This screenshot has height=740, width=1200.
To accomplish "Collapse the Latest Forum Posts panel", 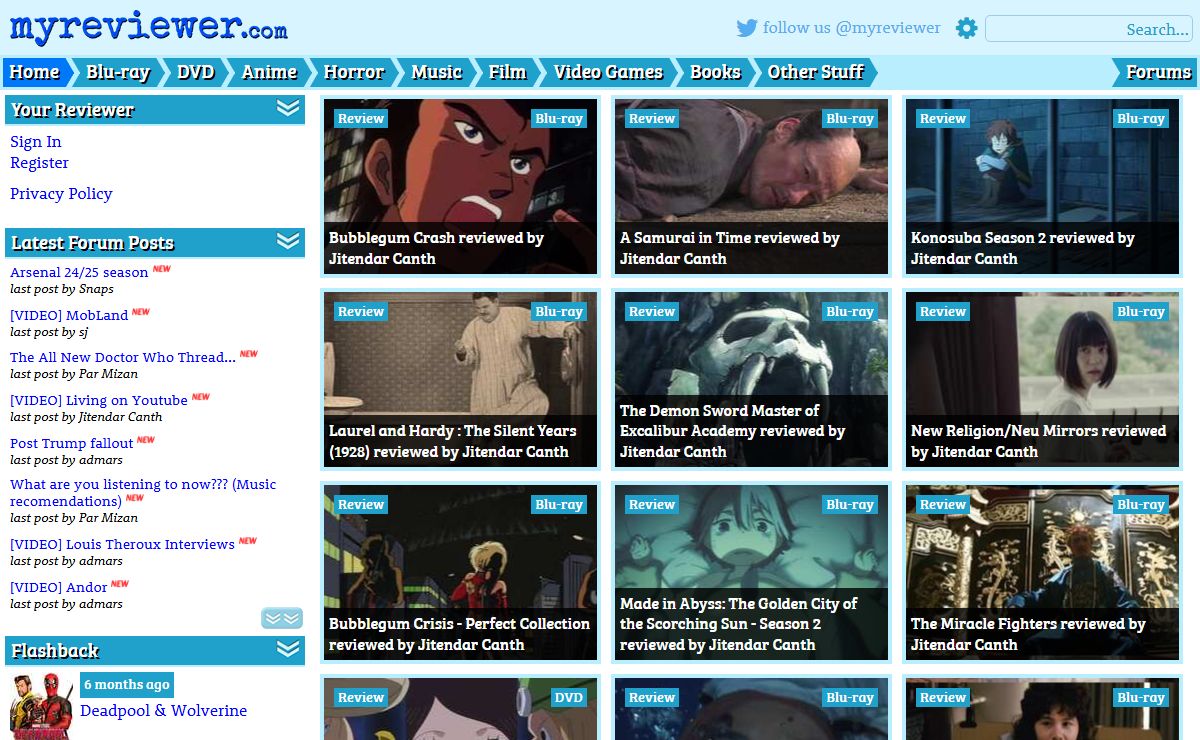I will pos(288,241).
